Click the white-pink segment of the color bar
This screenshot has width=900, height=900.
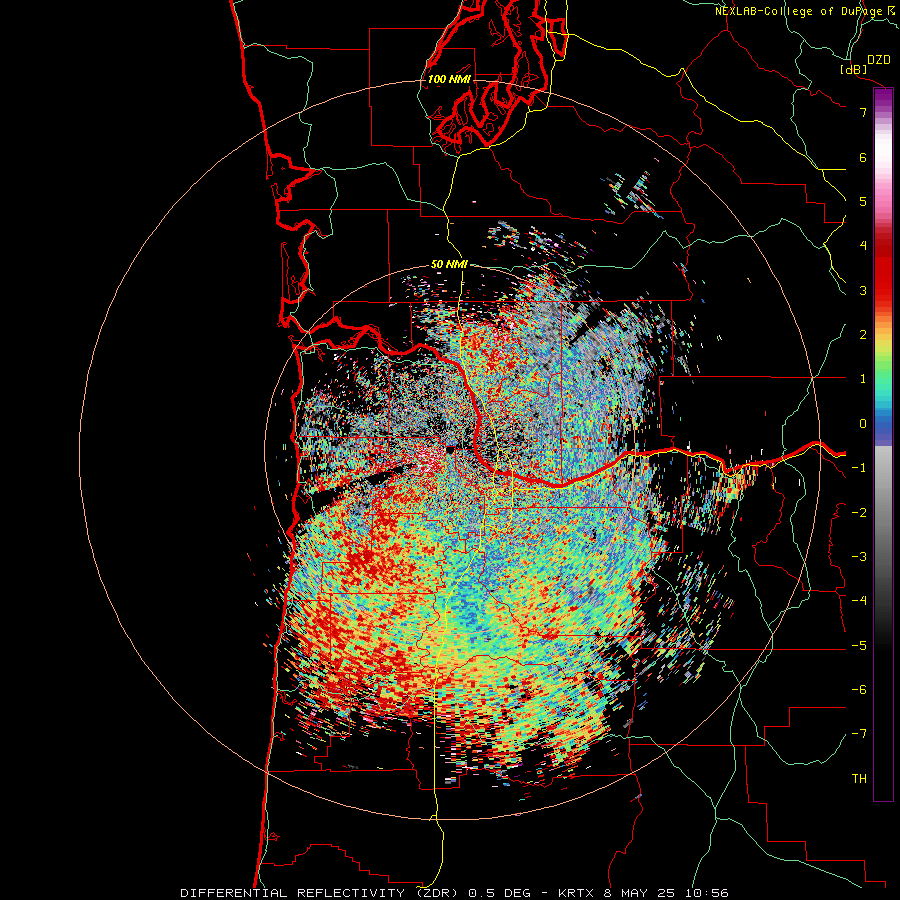click(x=883, y=166)
